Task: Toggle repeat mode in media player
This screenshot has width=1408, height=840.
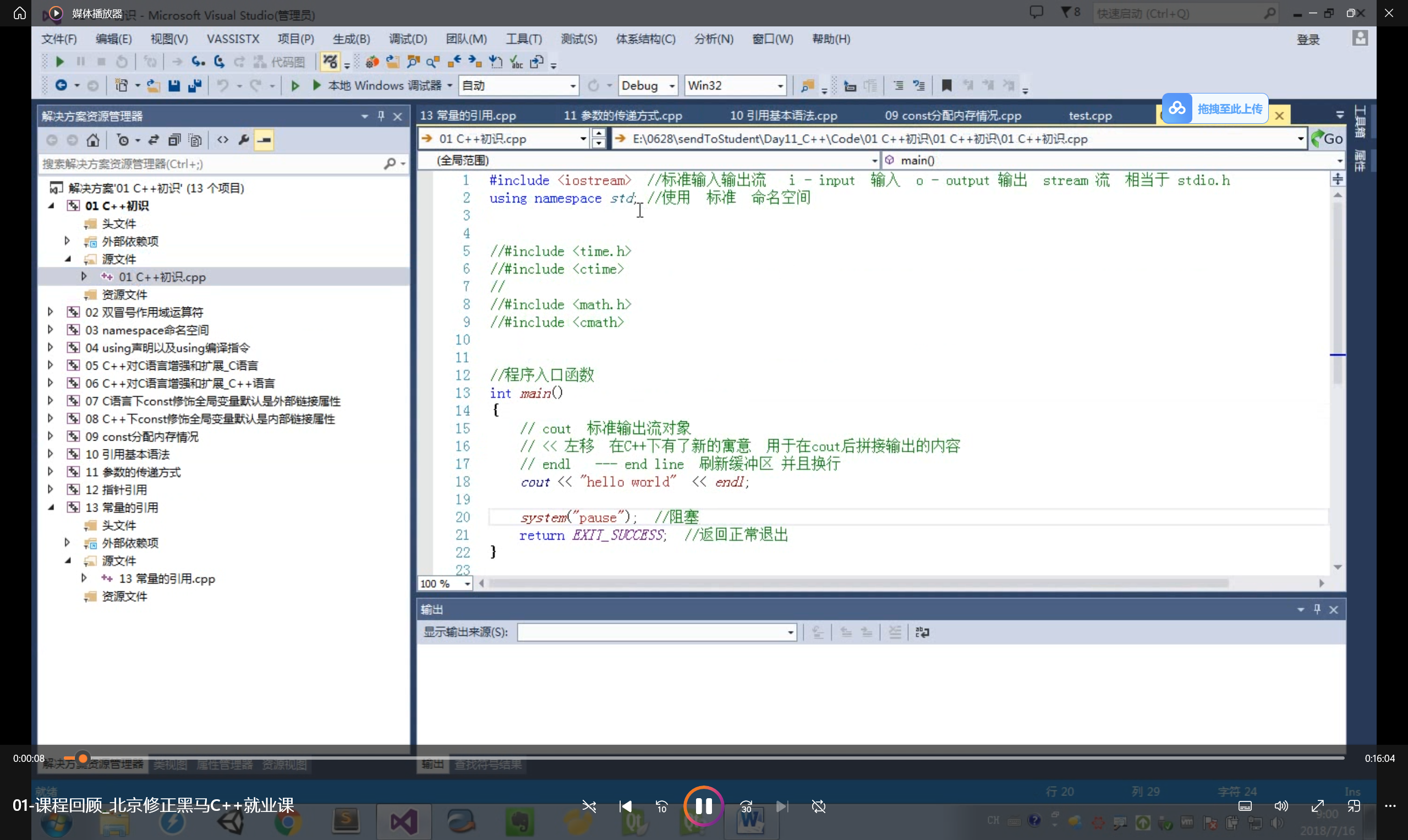Action: (819, 806)
